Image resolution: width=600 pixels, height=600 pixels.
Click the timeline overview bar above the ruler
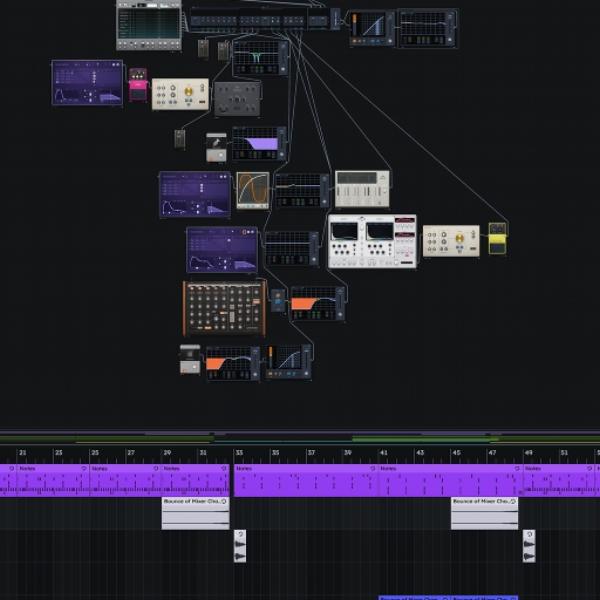300,438
